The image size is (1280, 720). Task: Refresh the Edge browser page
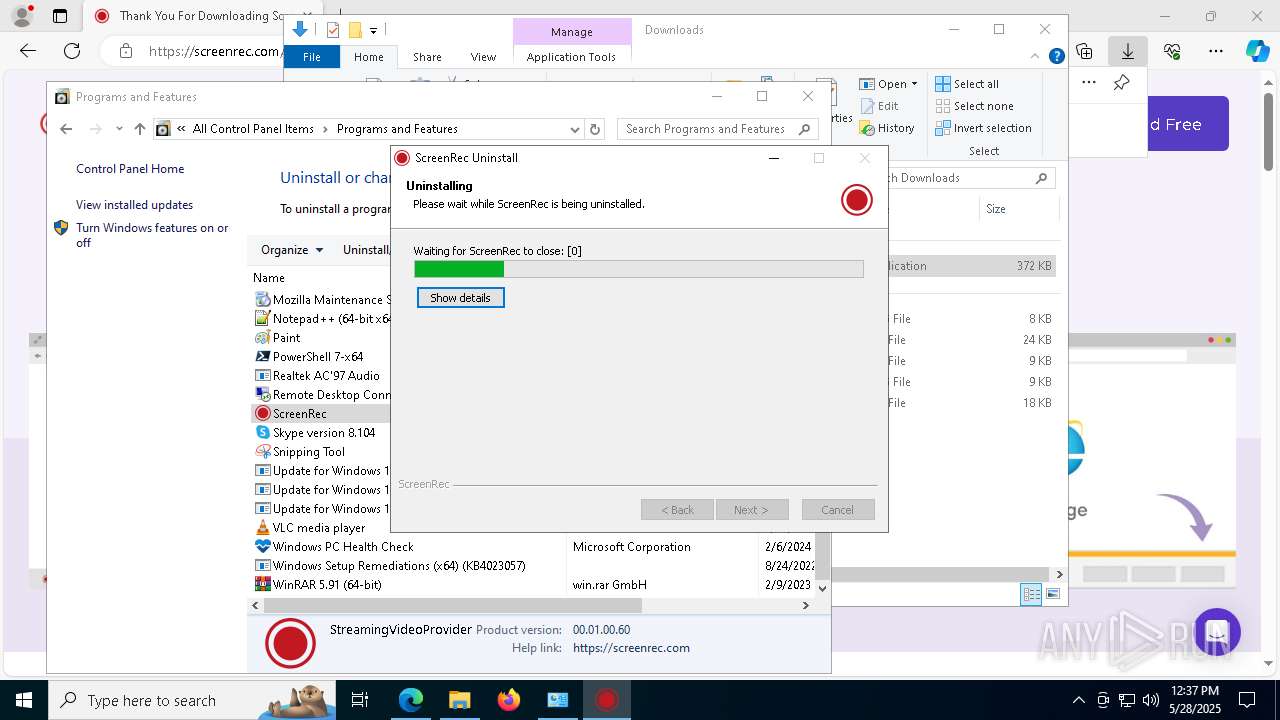72,51
